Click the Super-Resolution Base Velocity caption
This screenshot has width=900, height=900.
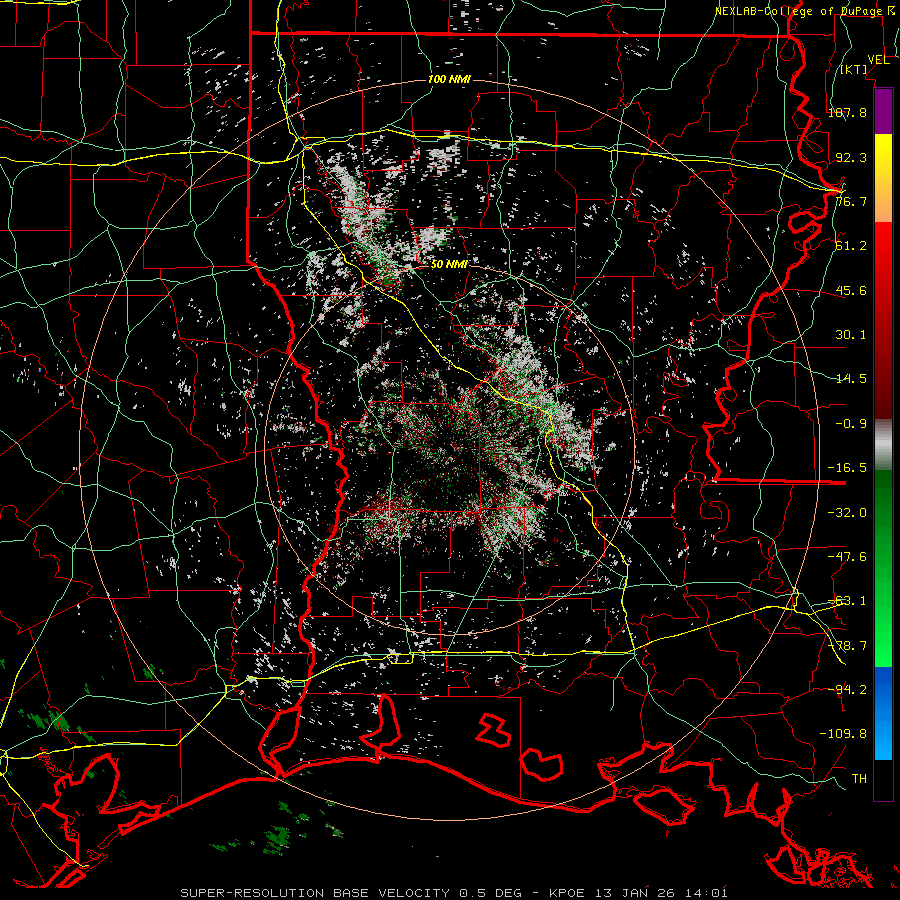tap(454, 893)
